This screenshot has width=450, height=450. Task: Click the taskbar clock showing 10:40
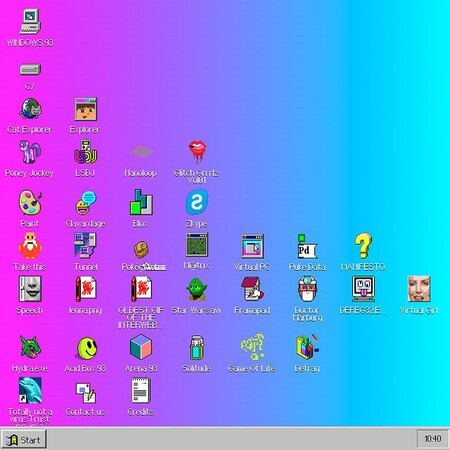432,439
